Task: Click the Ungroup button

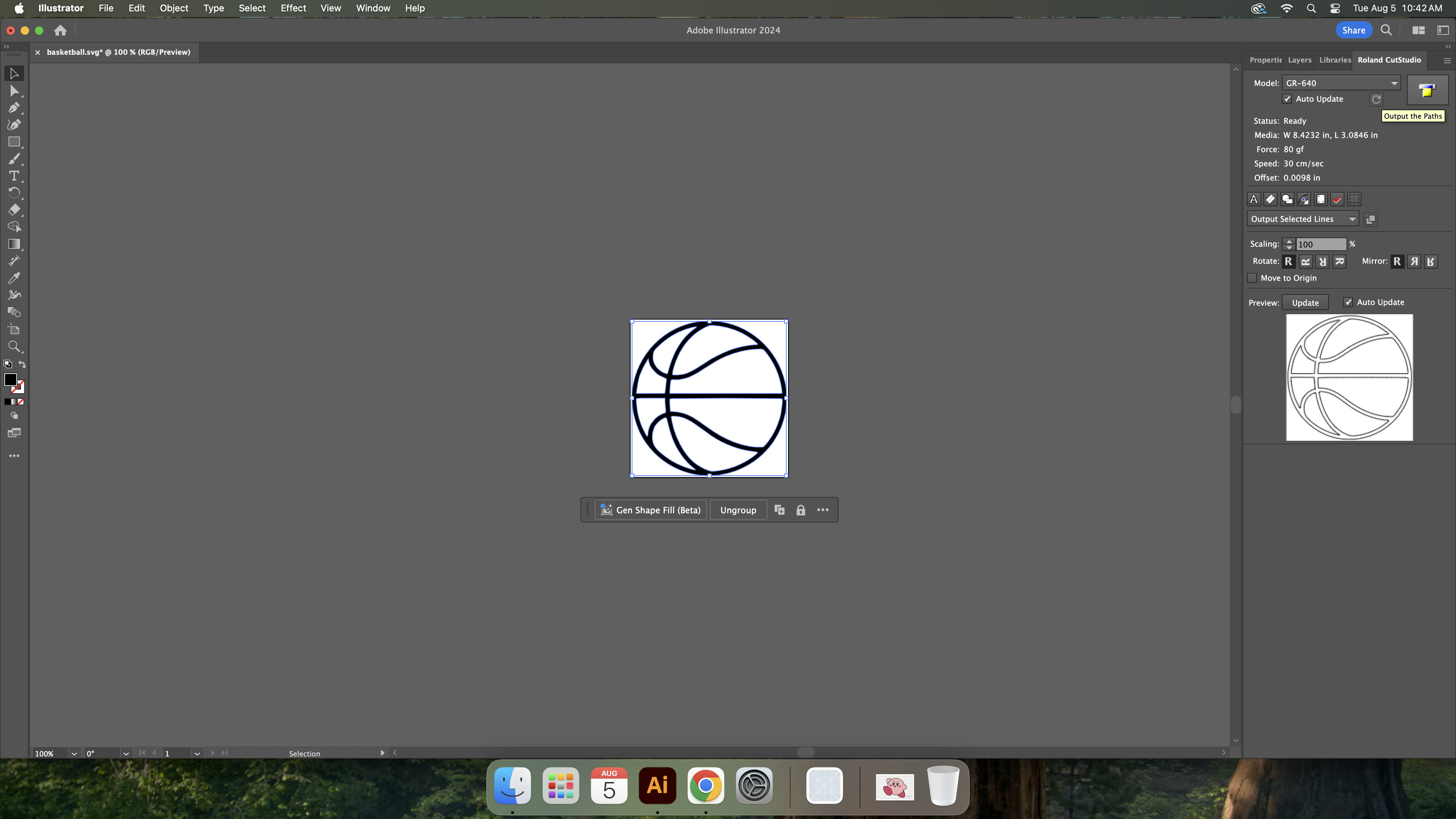Action: tap(738, 510)
